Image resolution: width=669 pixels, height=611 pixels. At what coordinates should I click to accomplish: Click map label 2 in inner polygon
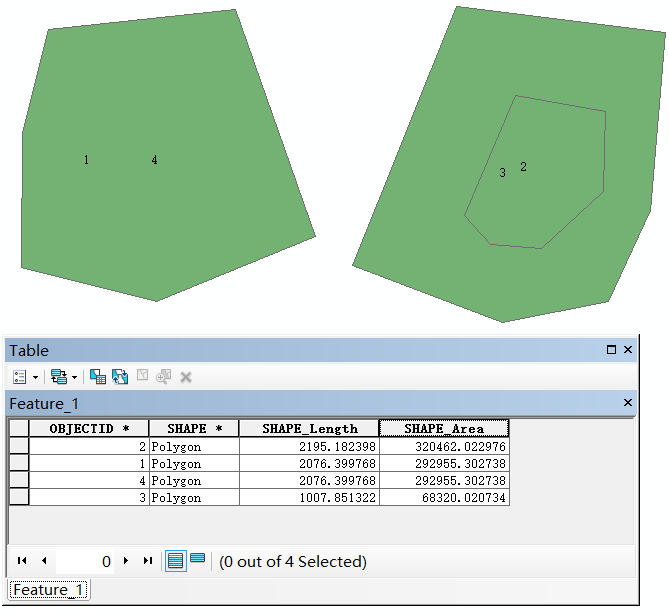tap(524, 167)
